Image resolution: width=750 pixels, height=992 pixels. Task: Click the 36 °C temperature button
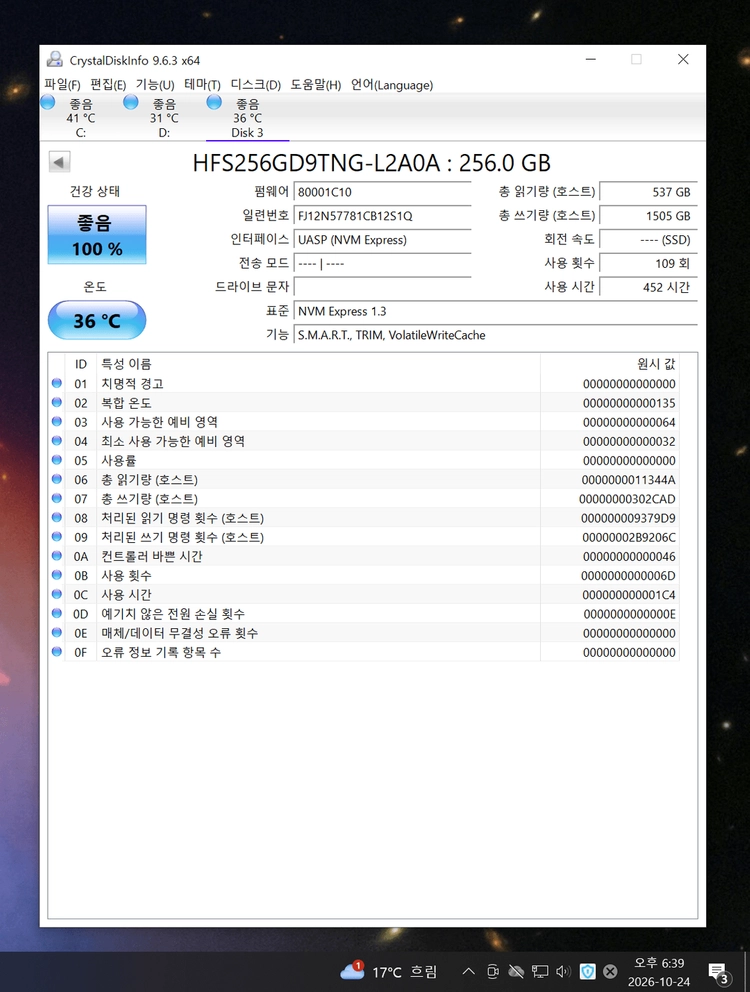97,321
